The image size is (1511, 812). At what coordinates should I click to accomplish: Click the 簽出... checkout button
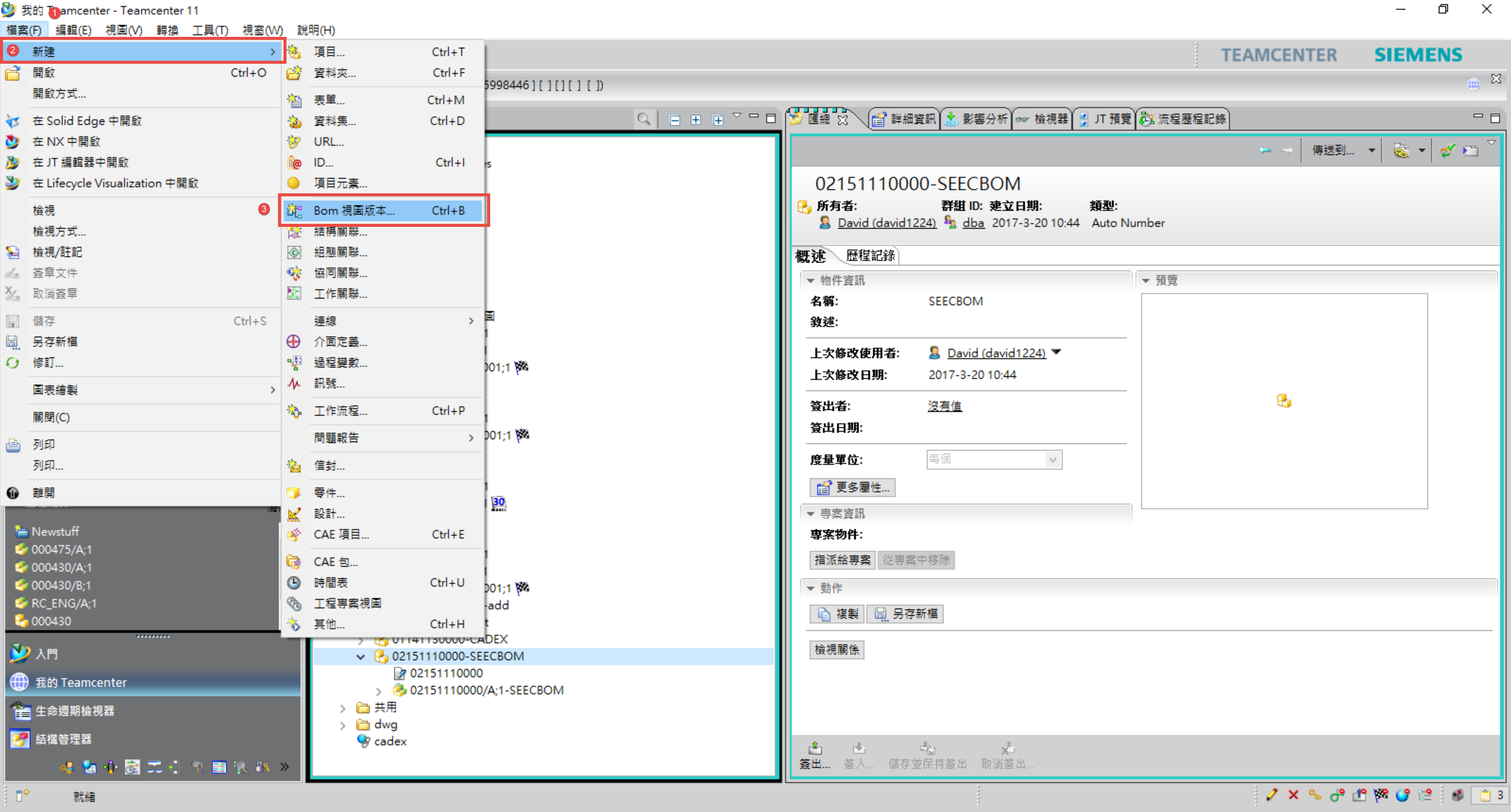pos(815,756)
